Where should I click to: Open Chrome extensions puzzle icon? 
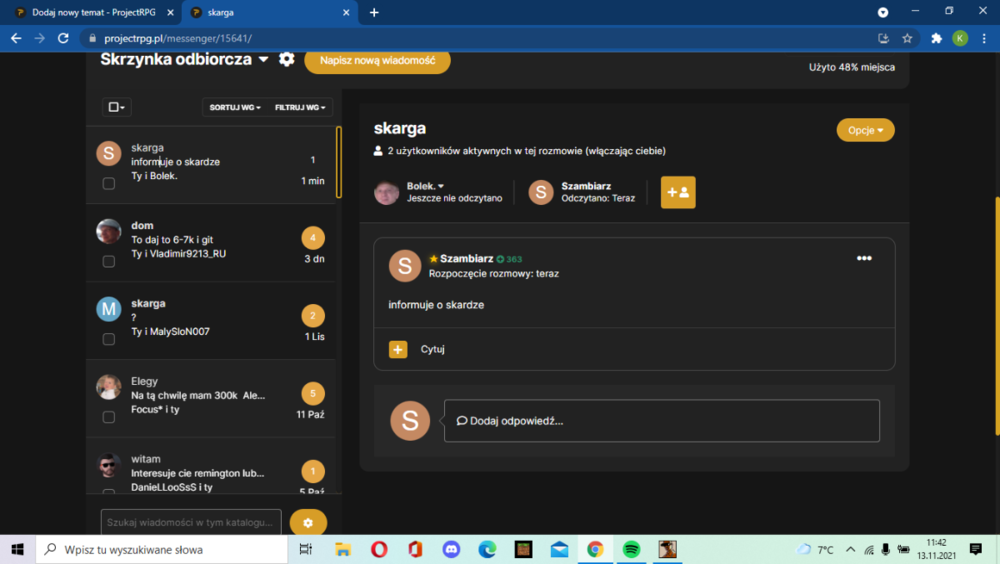[x=936, y=38]
